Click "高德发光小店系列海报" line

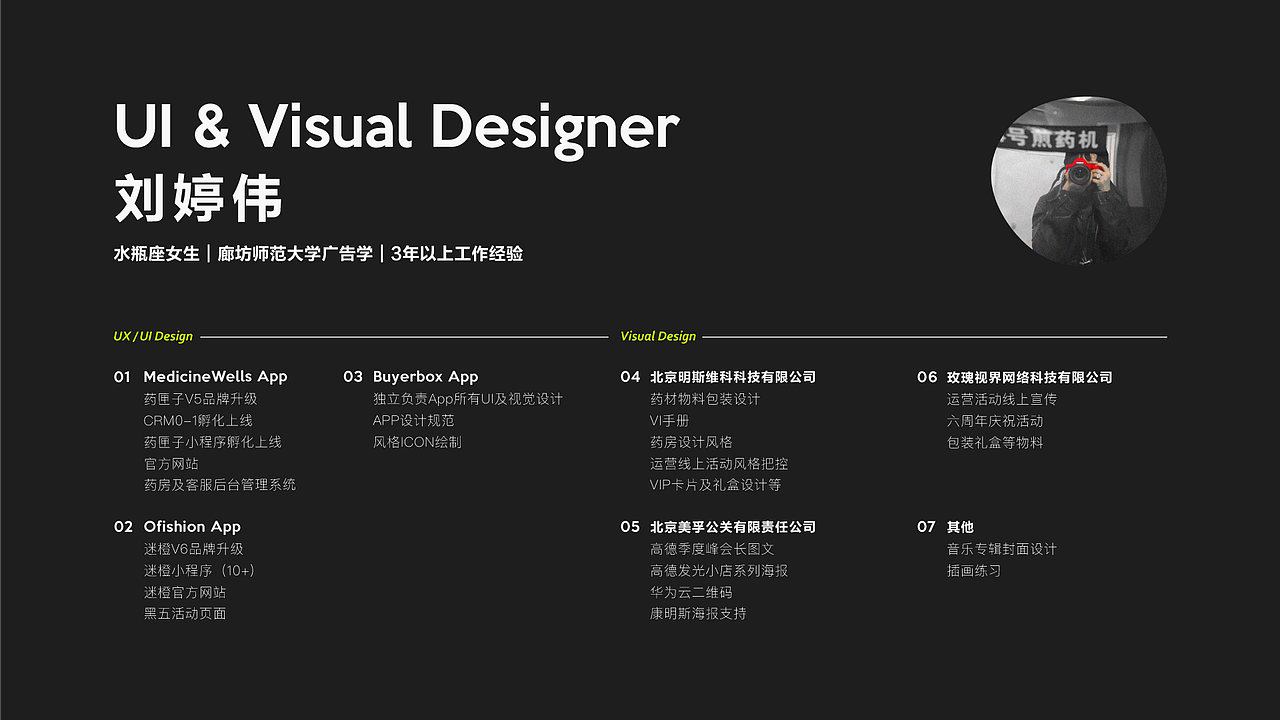point(719,571)
